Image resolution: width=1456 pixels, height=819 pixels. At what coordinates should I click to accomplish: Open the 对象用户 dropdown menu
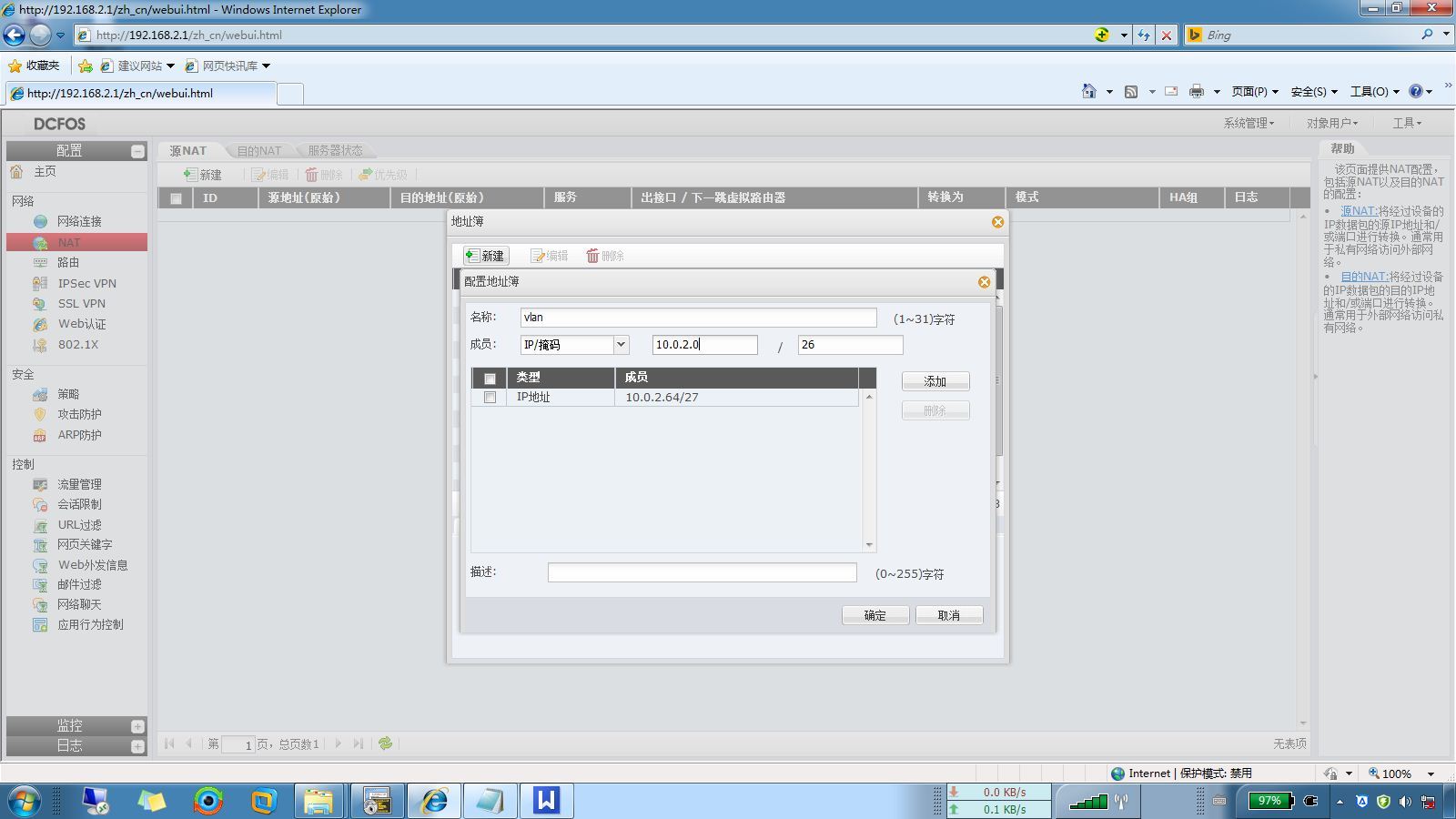pyautogui.click(x=1332, y=123)
